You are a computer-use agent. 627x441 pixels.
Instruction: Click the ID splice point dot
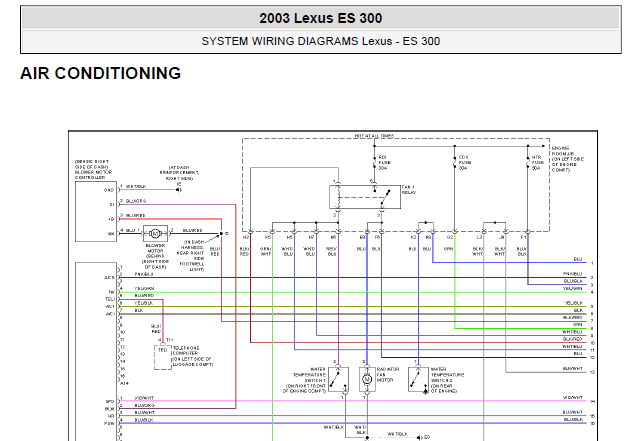coord(221,233)
